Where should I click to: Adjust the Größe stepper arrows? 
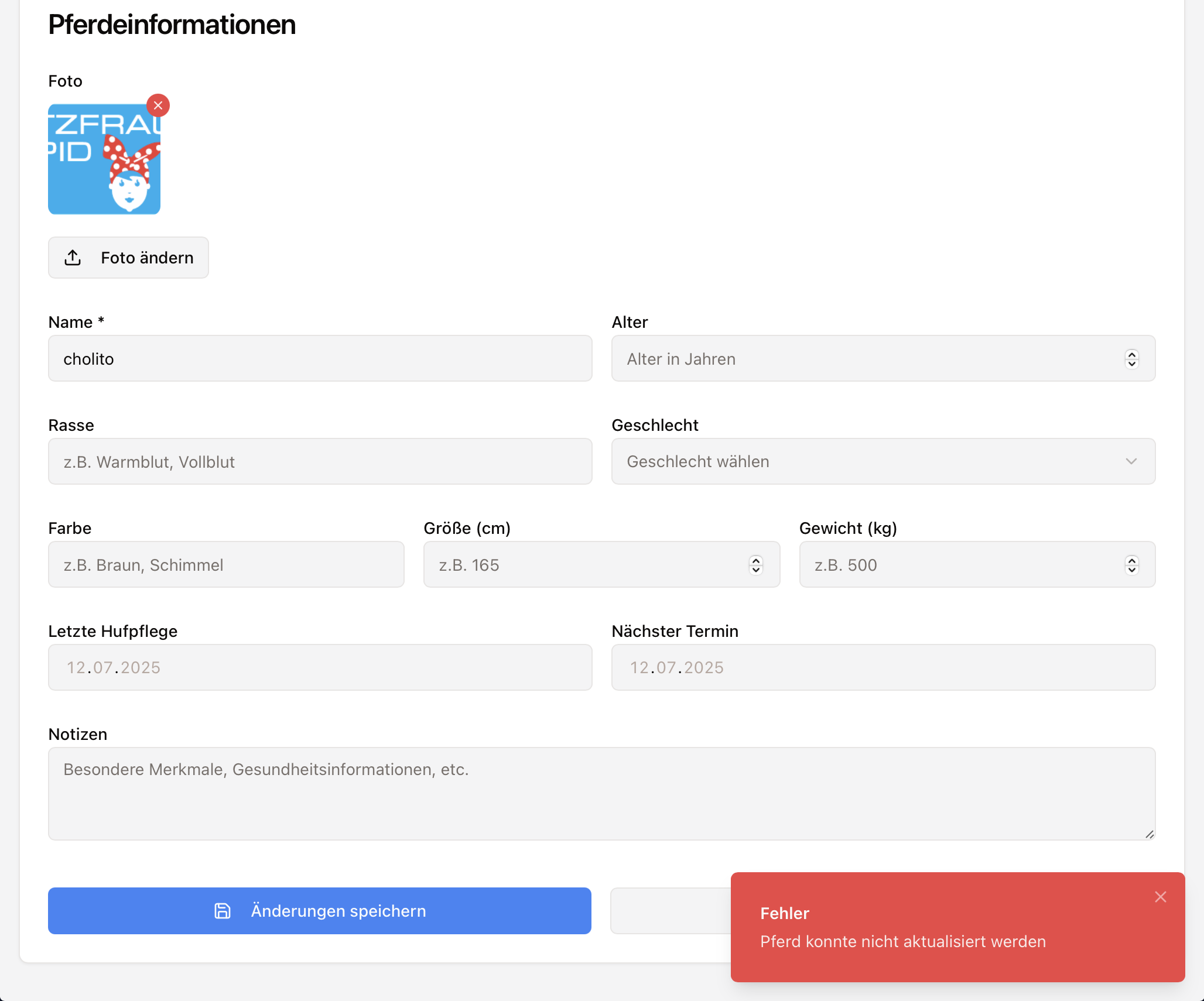pos(755,565)
